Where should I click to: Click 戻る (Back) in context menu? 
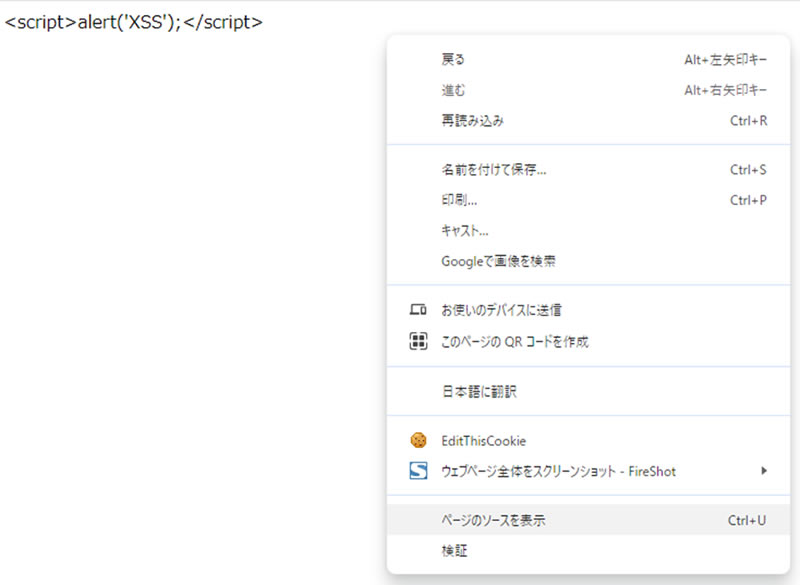(588, 60)
